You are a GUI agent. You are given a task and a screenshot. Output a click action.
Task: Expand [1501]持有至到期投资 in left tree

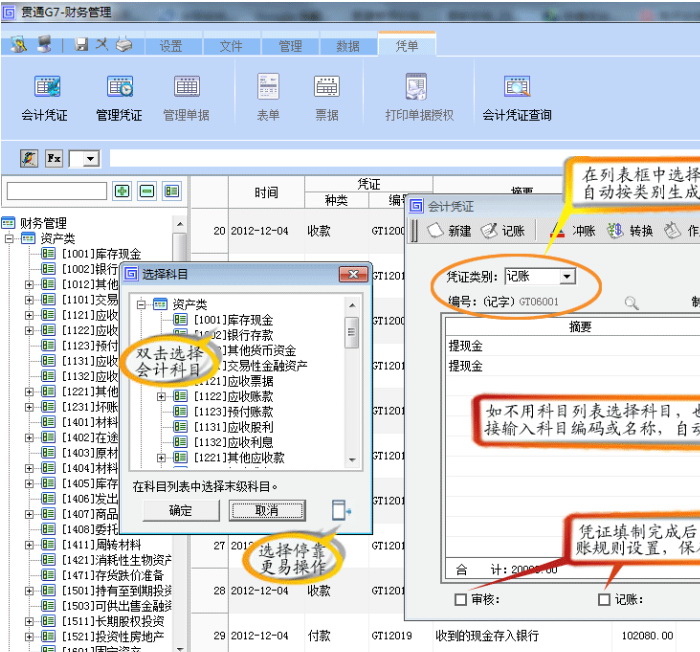coord(29,591)
